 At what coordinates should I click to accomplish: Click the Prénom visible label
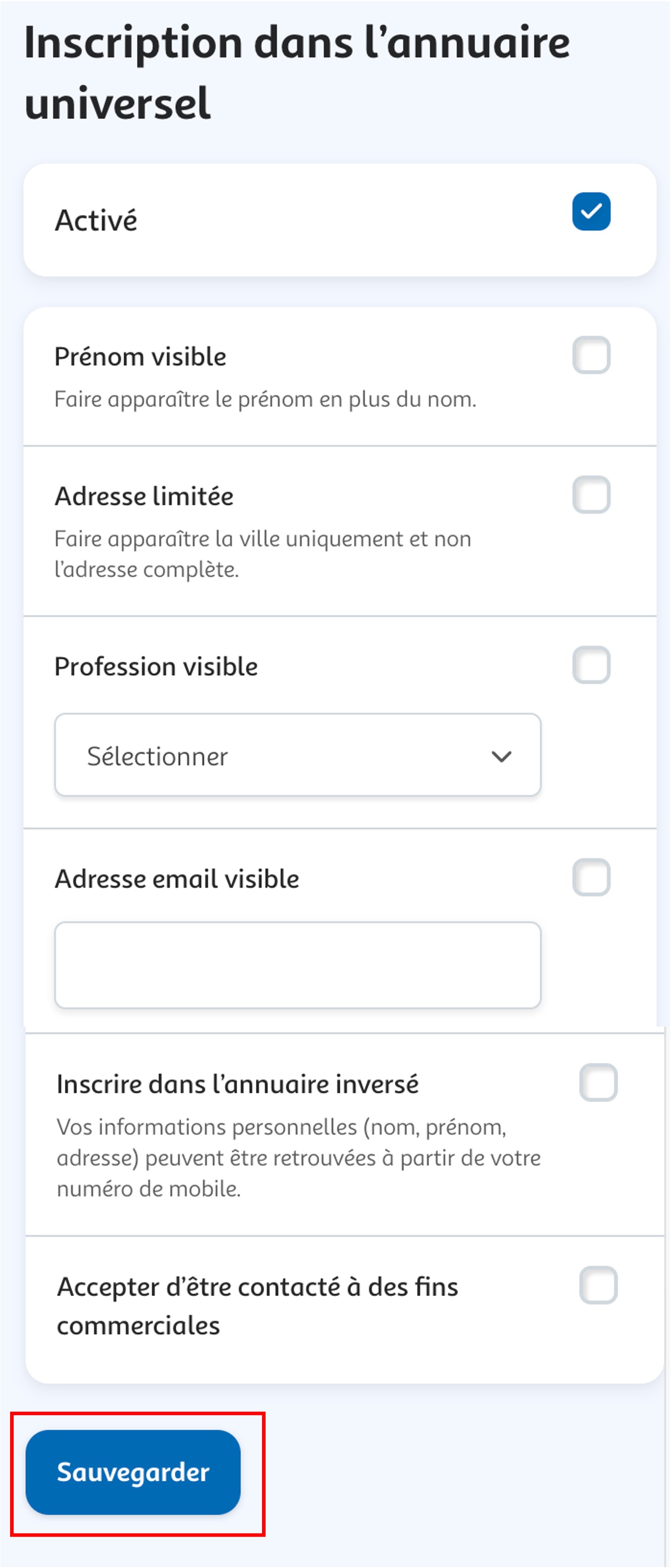click(x=140, y=356)
